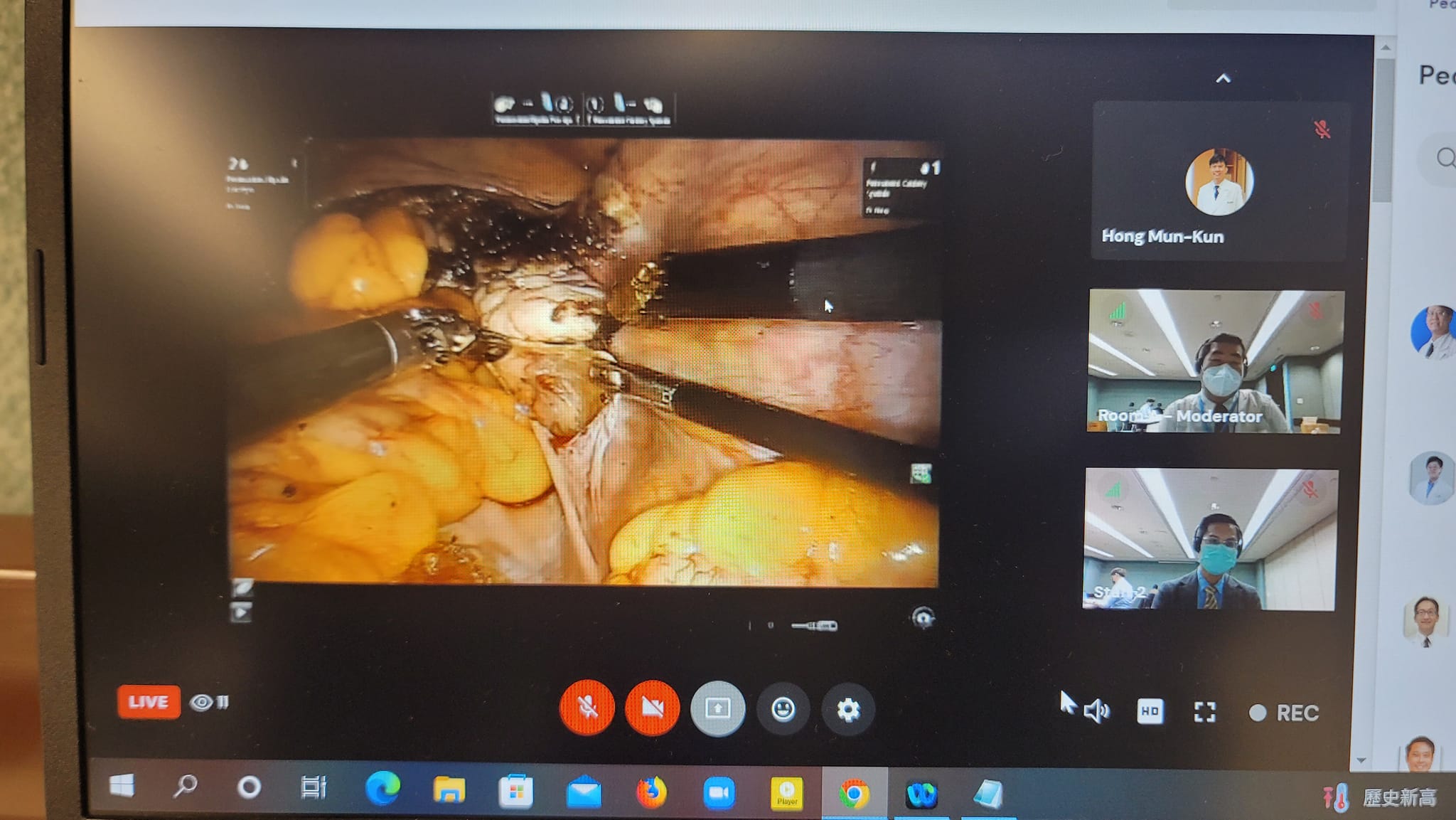Toggle the speaker volume icon

click(1096, 710)
